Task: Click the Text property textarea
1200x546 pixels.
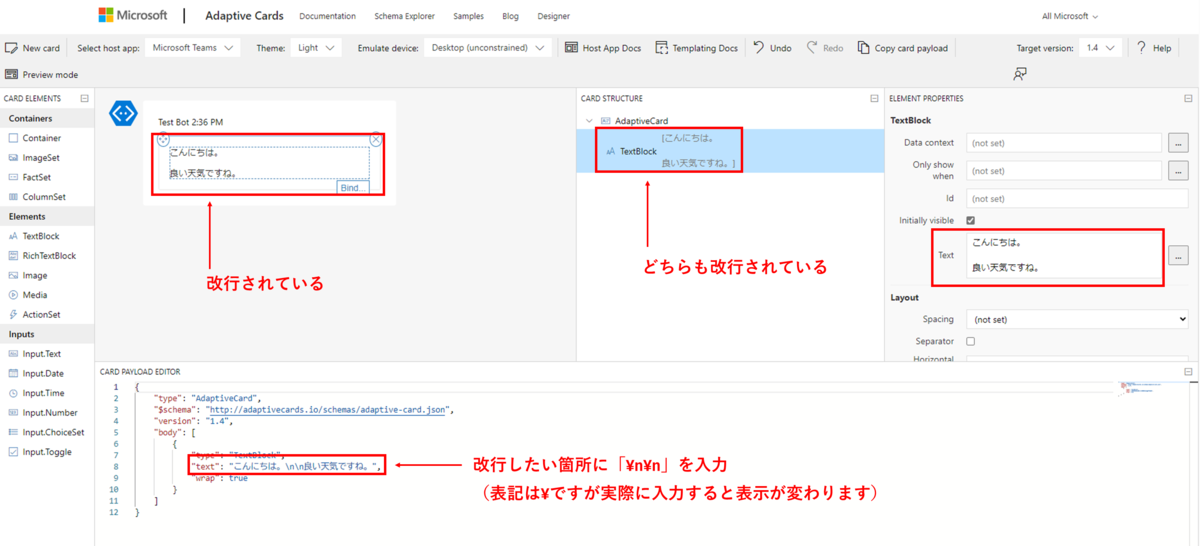Action: (1064, 256)
